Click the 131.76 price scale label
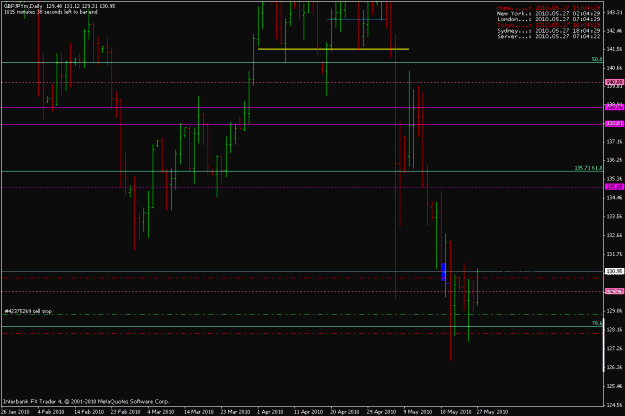The image size is (625, 416). pyautogui.click(x=614, y=254)
